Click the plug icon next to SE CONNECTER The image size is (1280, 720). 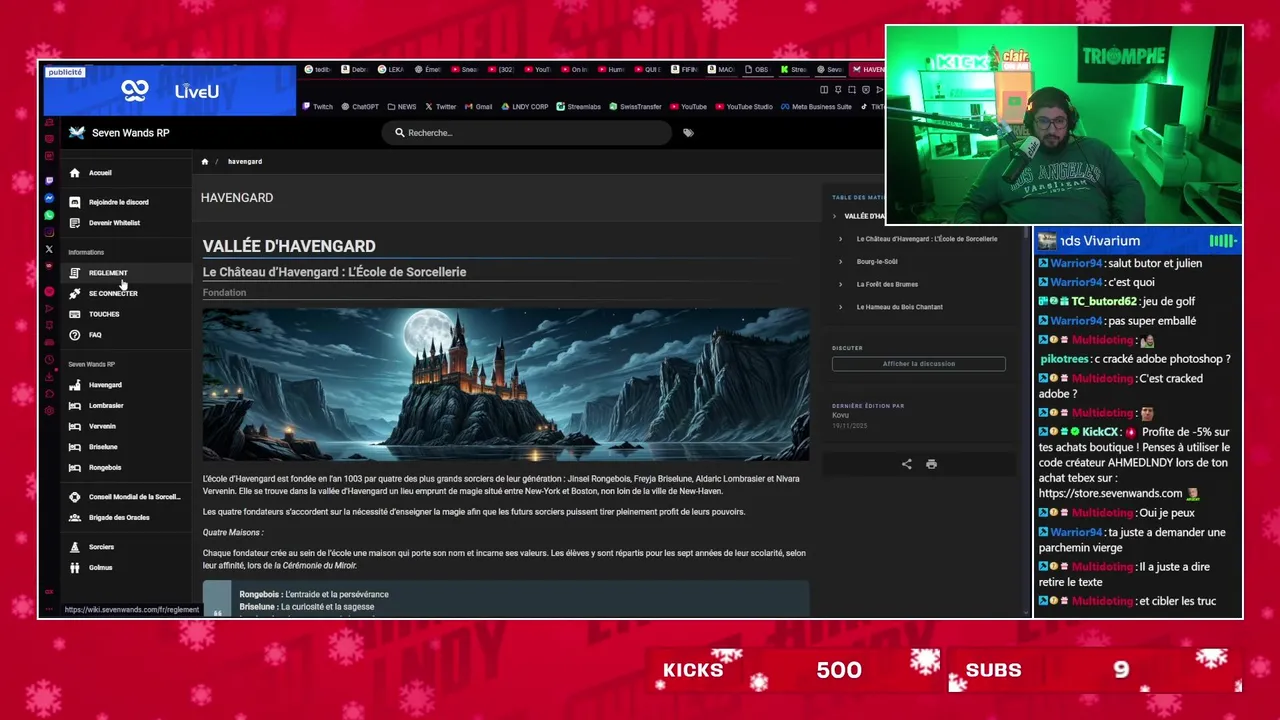74,294
